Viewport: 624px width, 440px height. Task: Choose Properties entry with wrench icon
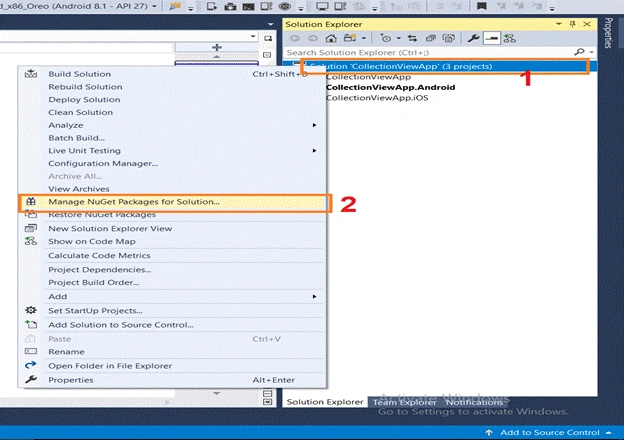(x=172, y=380)
